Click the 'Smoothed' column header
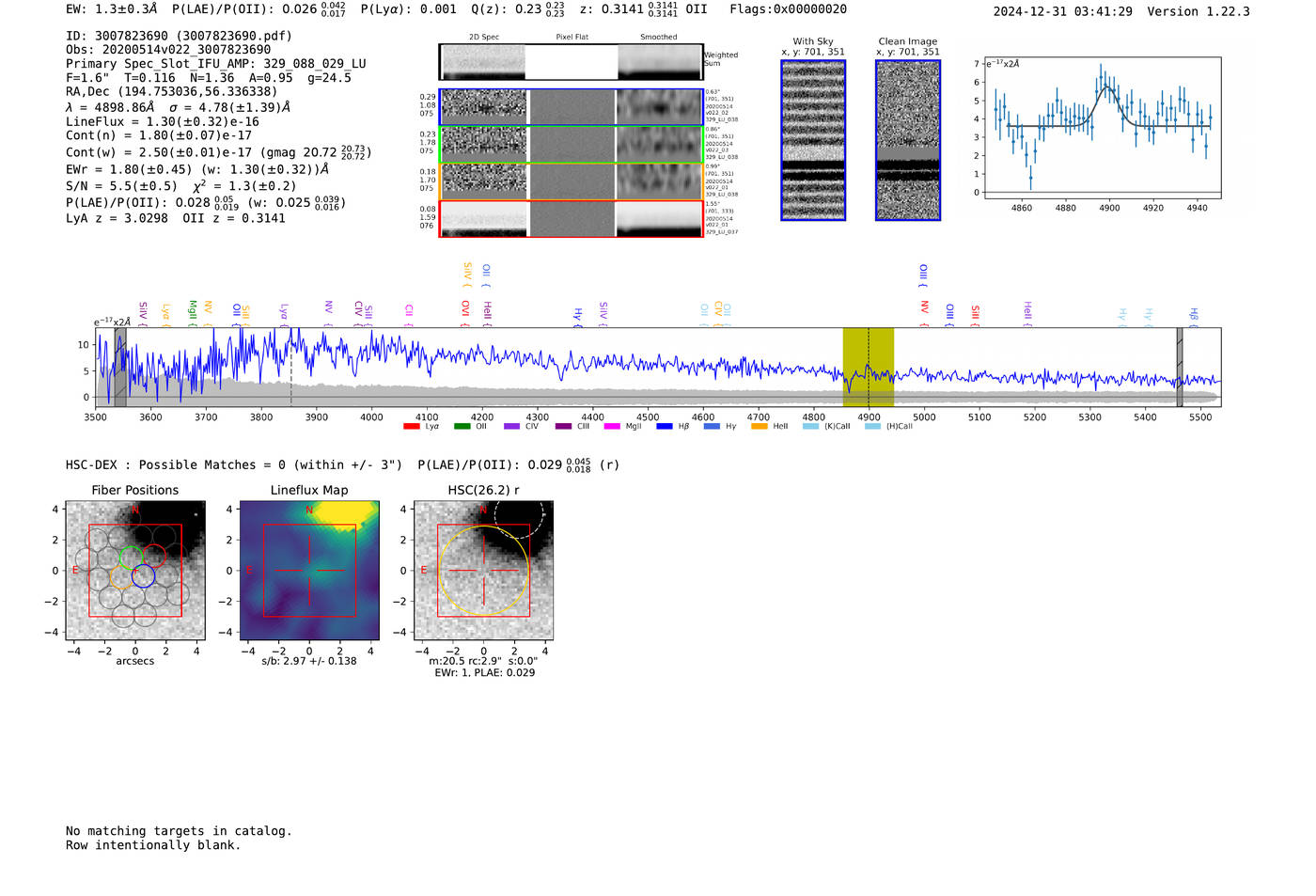 [x=658, y=37]
